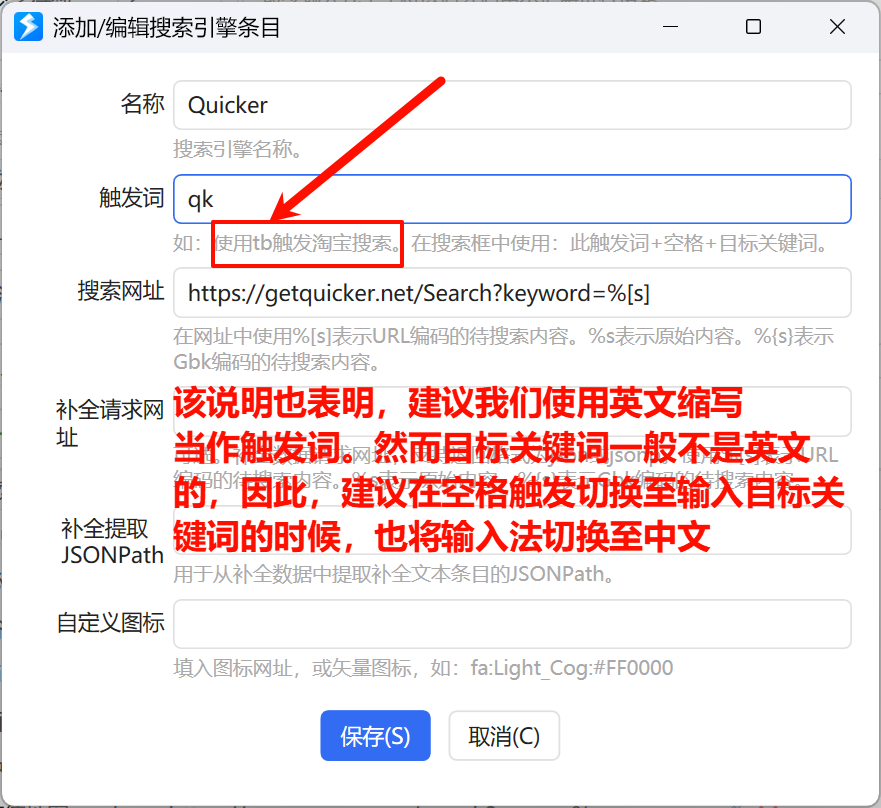
Task: Click the 补全请求网址 input field
Action: (x=512, y=412)
